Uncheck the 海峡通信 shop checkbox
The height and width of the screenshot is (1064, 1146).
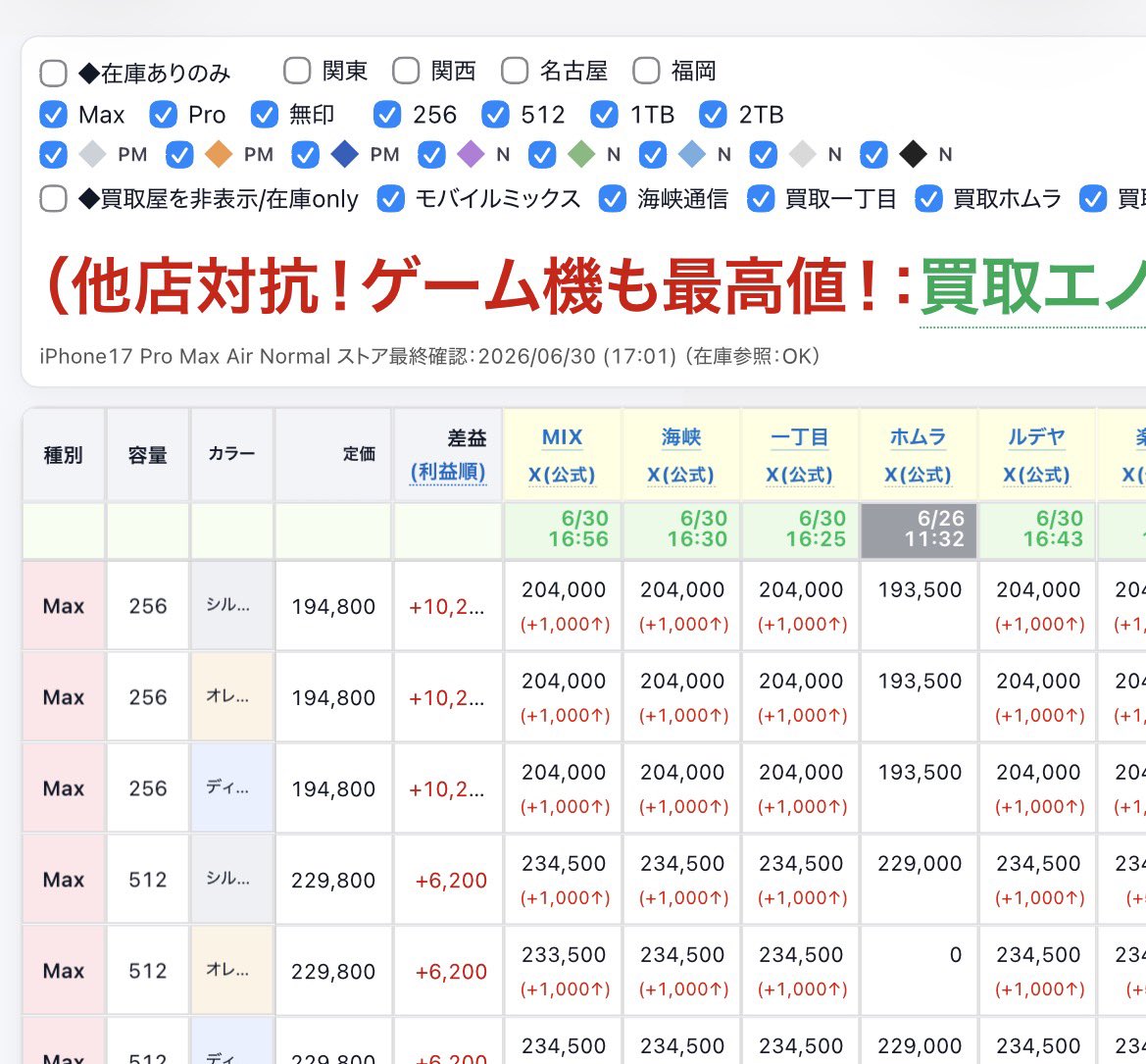[612, 199]
